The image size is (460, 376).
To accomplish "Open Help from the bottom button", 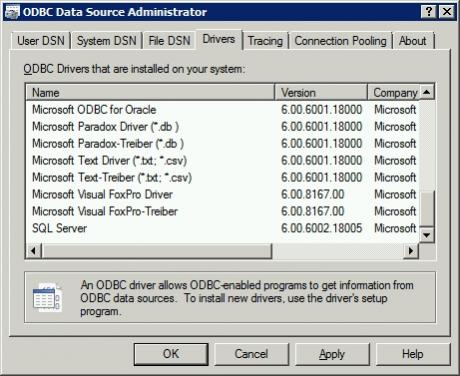I will pos(413,354).
